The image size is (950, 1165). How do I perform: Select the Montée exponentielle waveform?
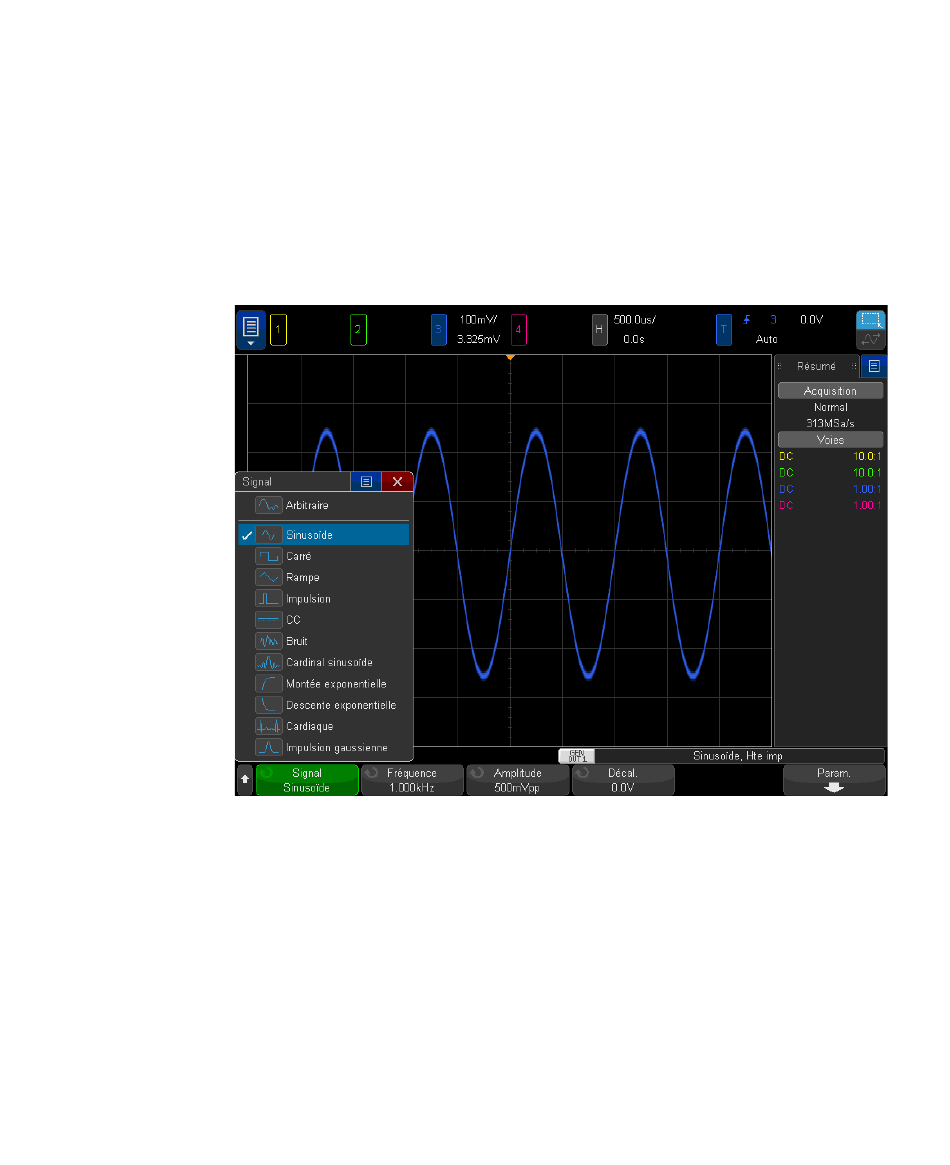[x=324, y=684]
